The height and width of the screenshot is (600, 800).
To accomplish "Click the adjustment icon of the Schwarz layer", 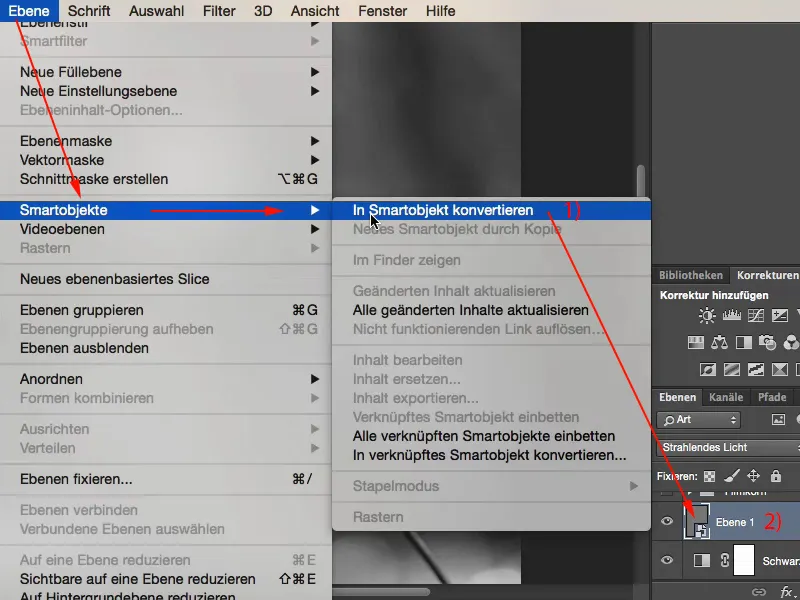I will 702,560.
